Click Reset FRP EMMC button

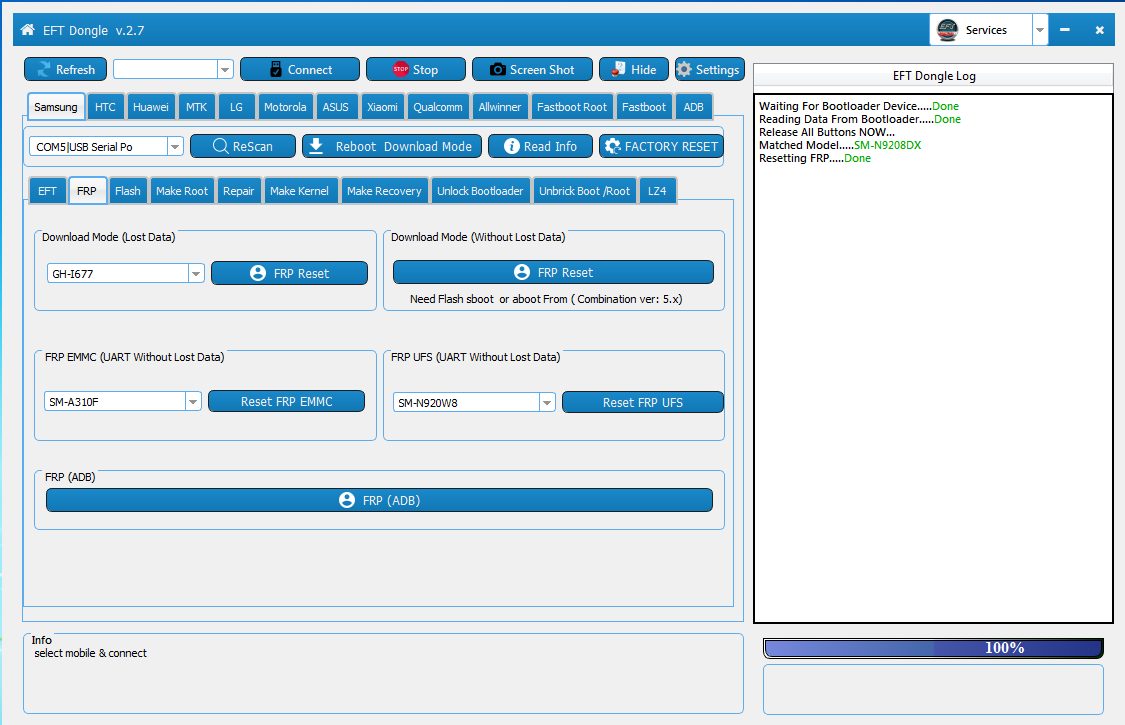coord(286,401)
